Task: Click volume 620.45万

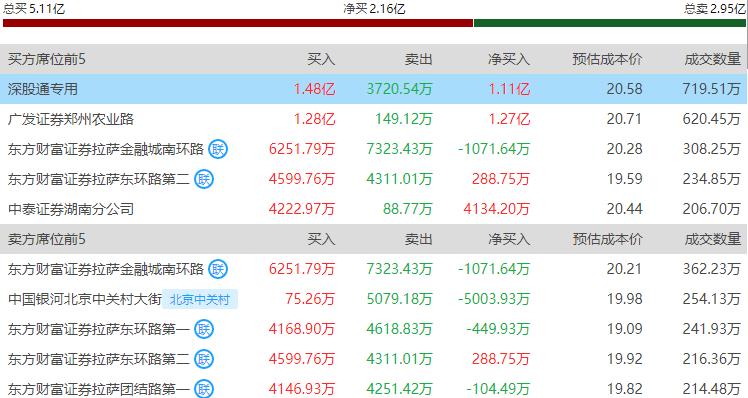Action: pyautogui.click(x=711, y=119)
